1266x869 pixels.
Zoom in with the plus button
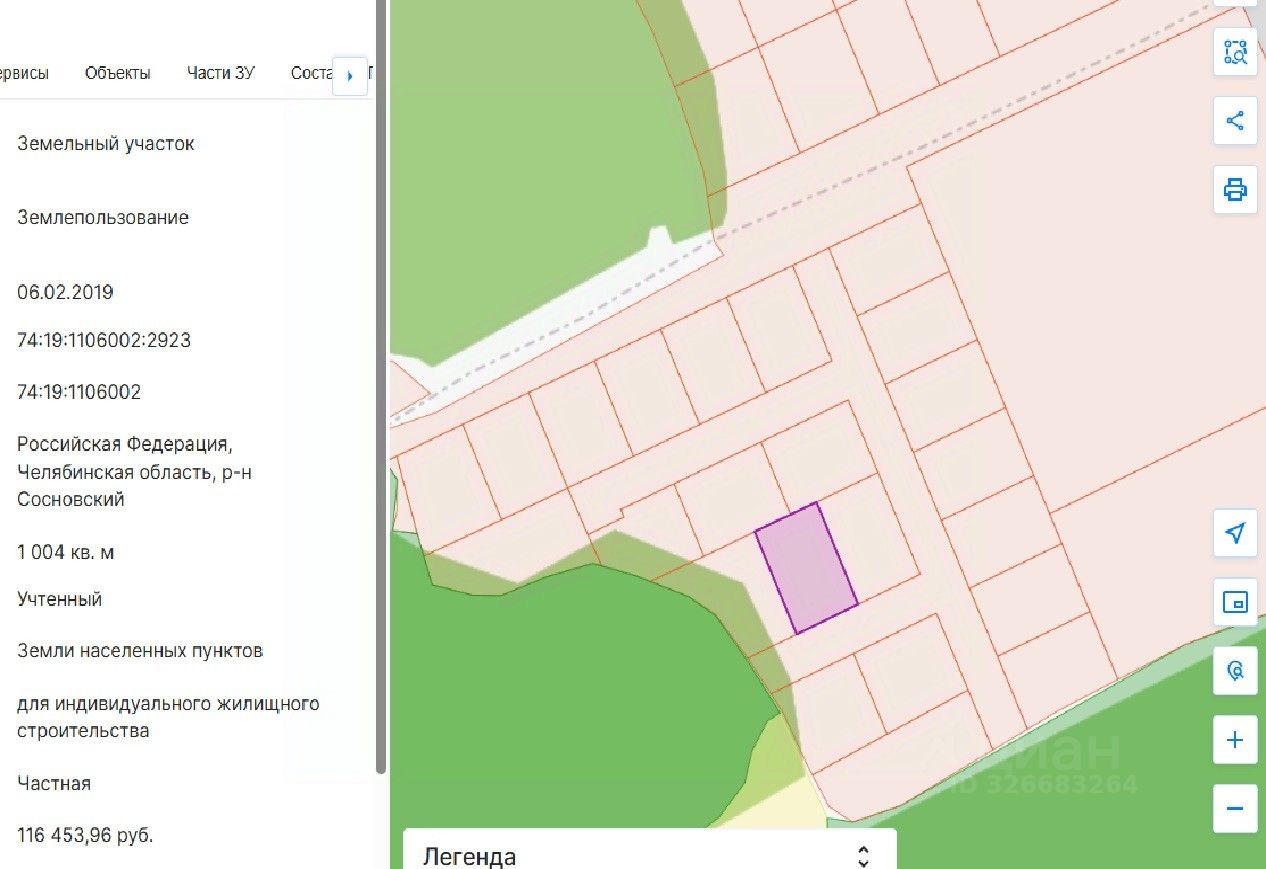click(x=1235, y=740)
